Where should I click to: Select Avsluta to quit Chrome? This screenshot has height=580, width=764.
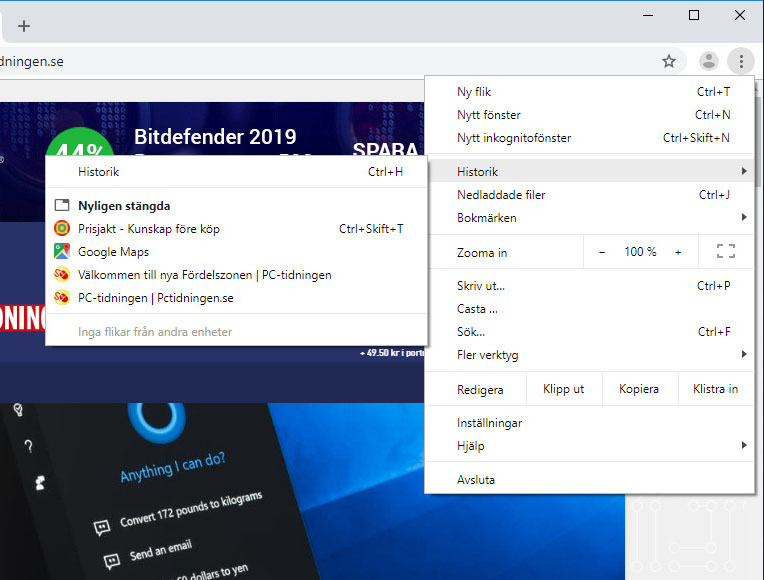click(590, 480)
